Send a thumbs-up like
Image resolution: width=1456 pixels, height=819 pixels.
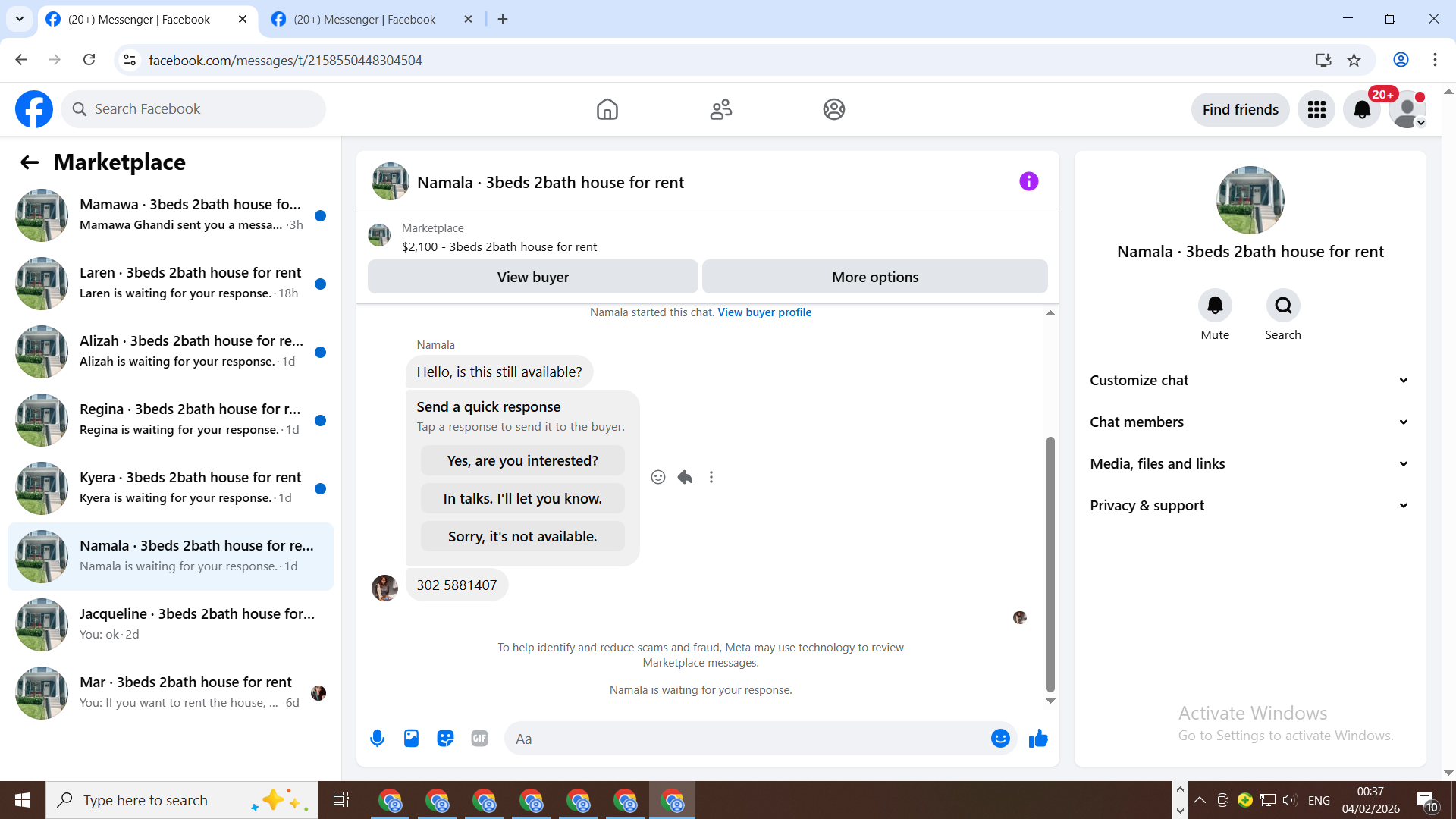tap(1038, 738)
